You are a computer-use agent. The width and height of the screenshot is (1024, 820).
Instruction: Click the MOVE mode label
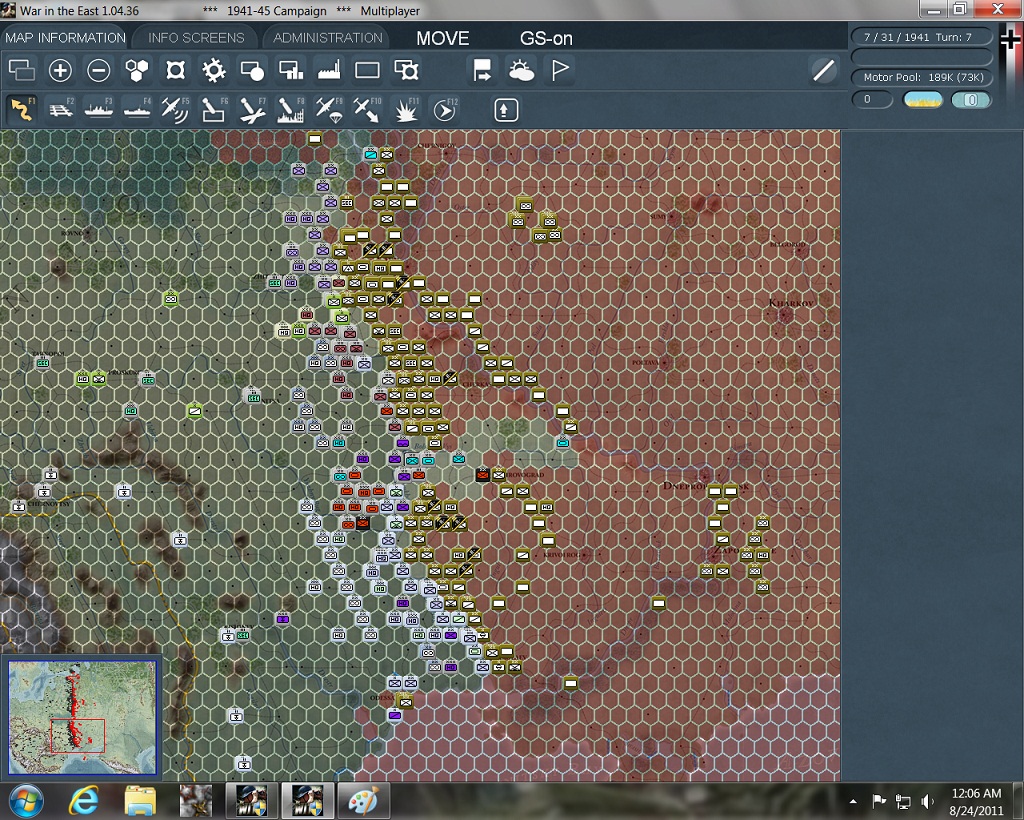click(443, 39)
